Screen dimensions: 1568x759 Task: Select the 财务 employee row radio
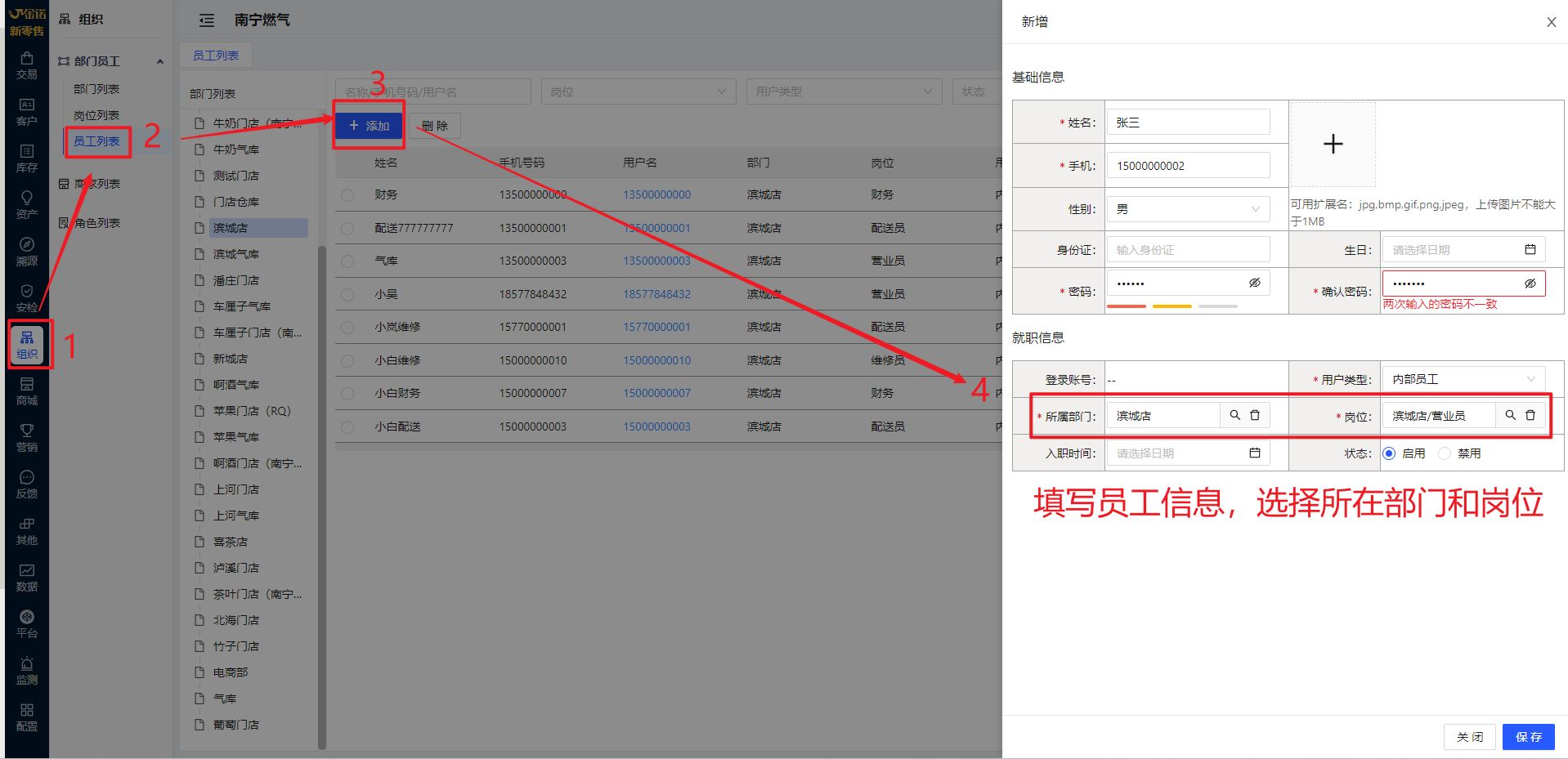(x=347, y=195)
